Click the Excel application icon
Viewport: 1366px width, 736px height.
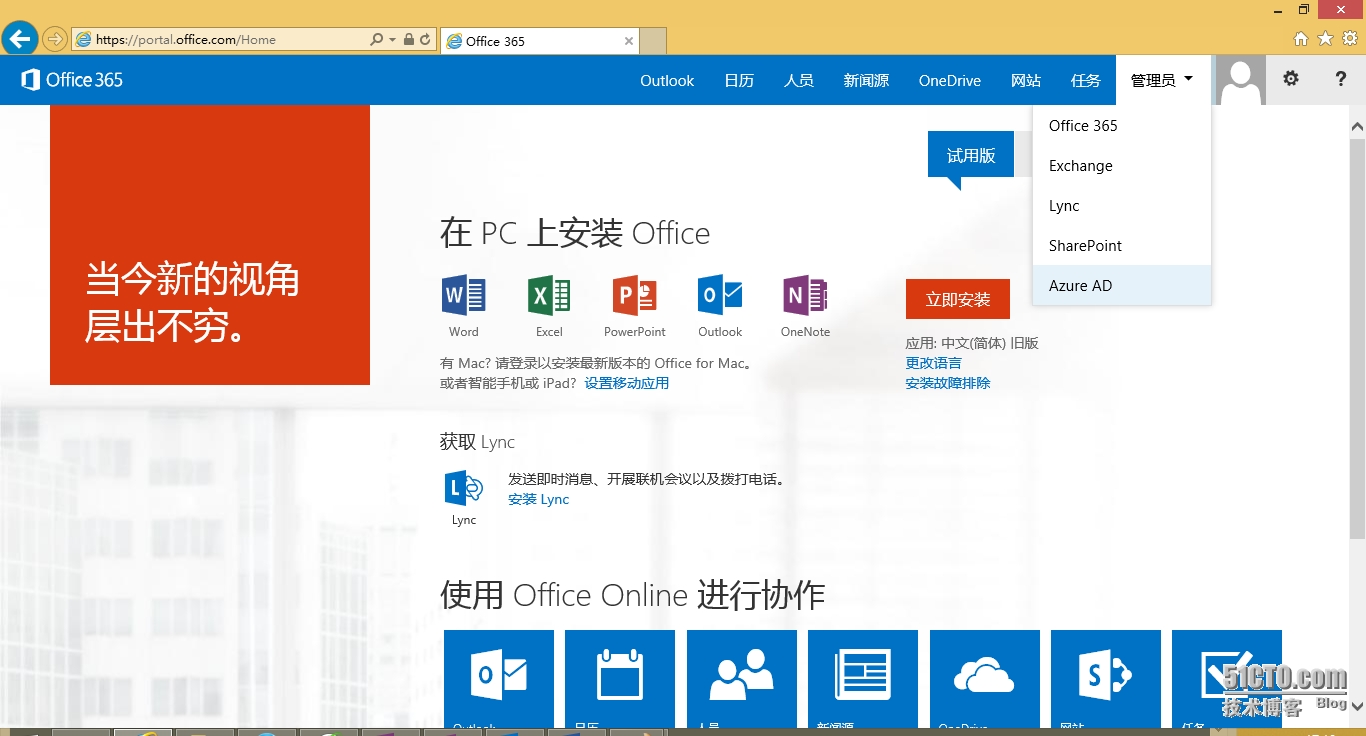click(x=549, y=296)
